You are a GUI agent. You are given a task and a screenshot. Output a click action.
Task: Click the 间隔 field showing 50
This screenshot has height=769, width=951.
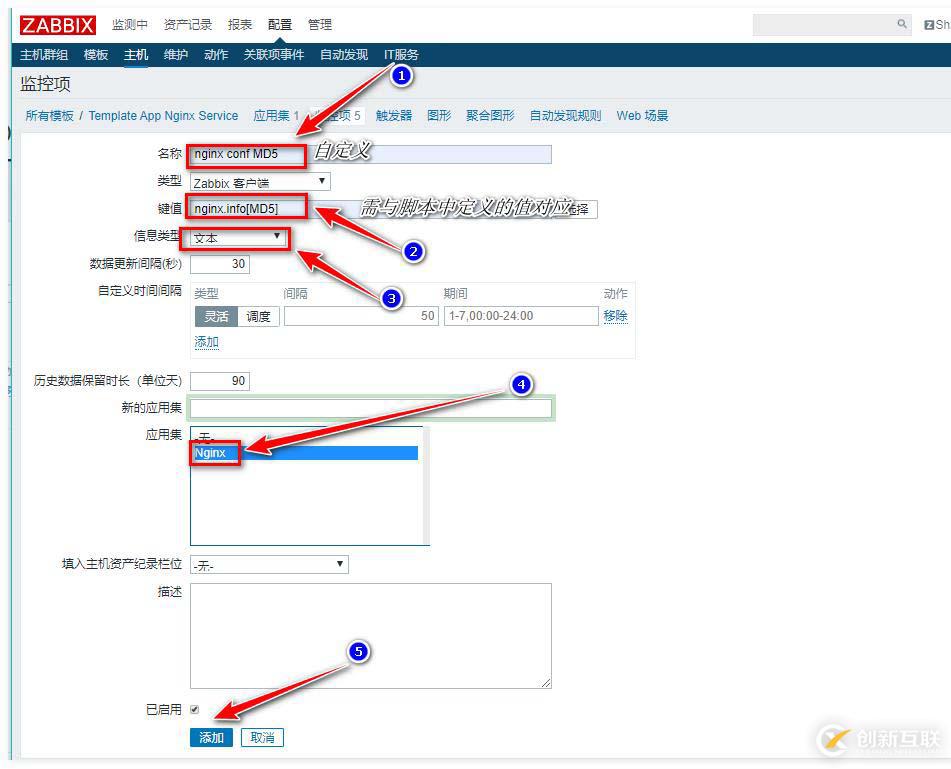pos(361,316)
